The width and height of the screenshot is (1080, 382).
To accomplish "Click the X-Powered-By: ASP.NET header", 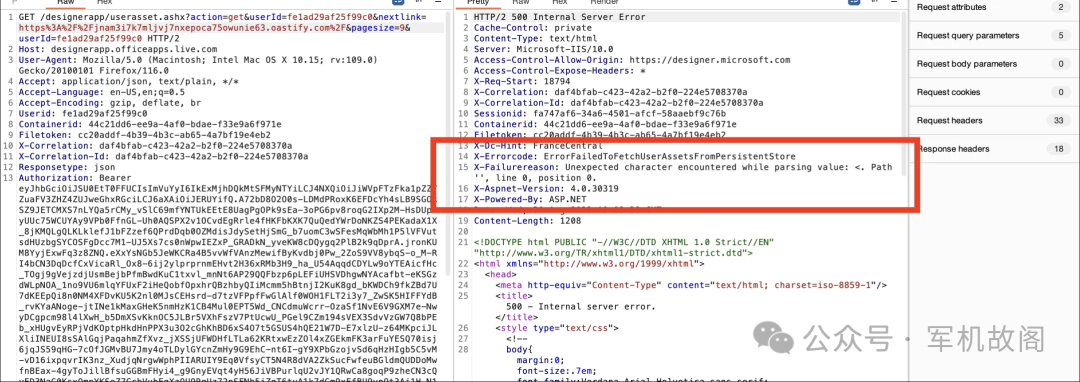I will pyautogui.click(x=529, y=199).
